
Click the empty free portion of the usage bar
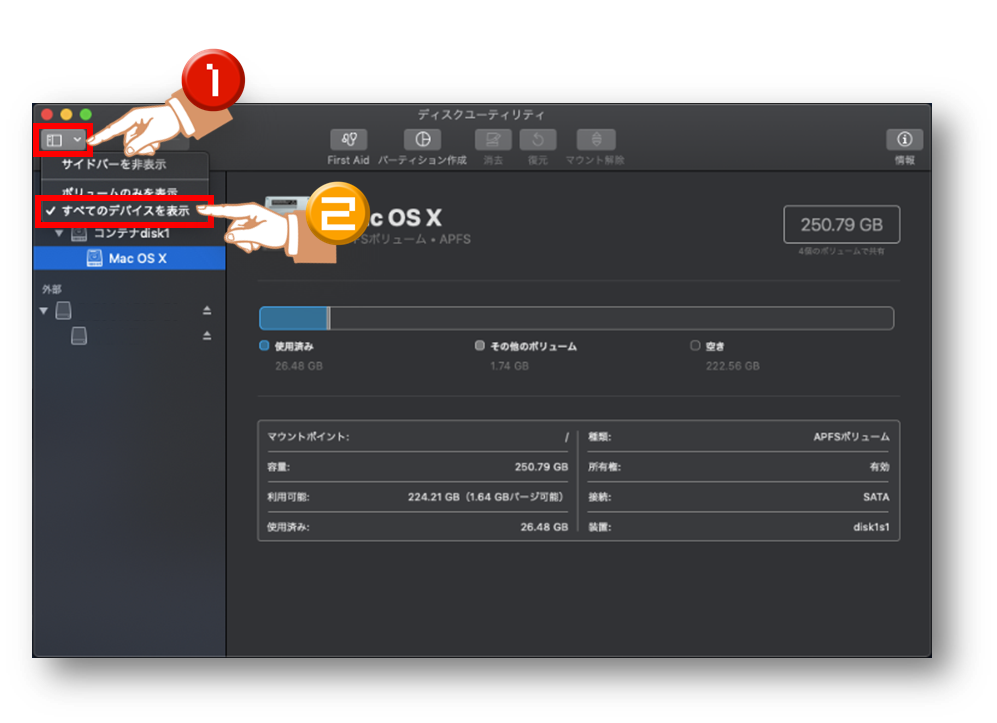(x=612, y=318)
